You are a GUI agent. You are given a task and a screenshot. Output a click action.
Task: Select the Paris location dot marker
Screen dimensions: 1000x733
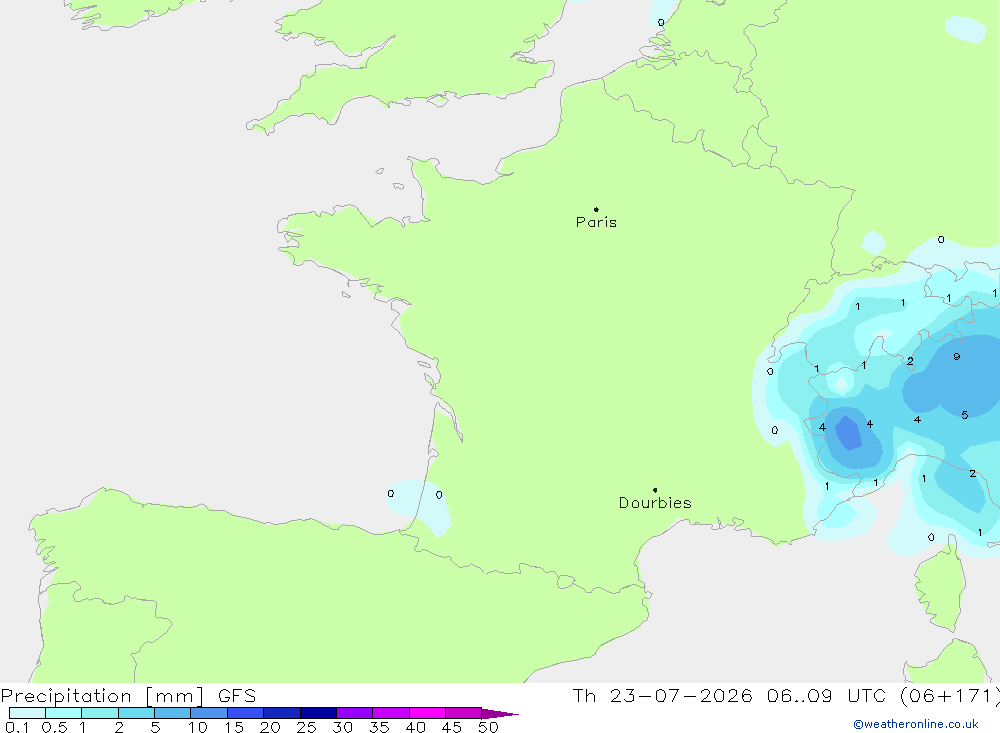click(x=596, y=209)
